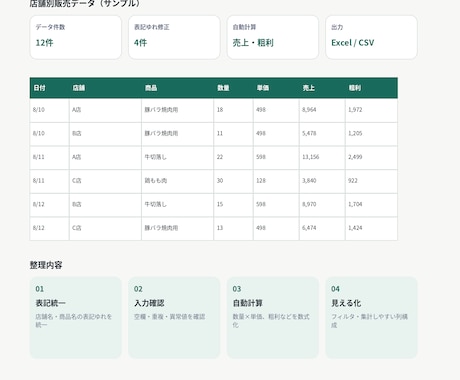This screenshot has width=460, height=380.
Task: Select date 8/10 in the A店 row
Action: 49,110
